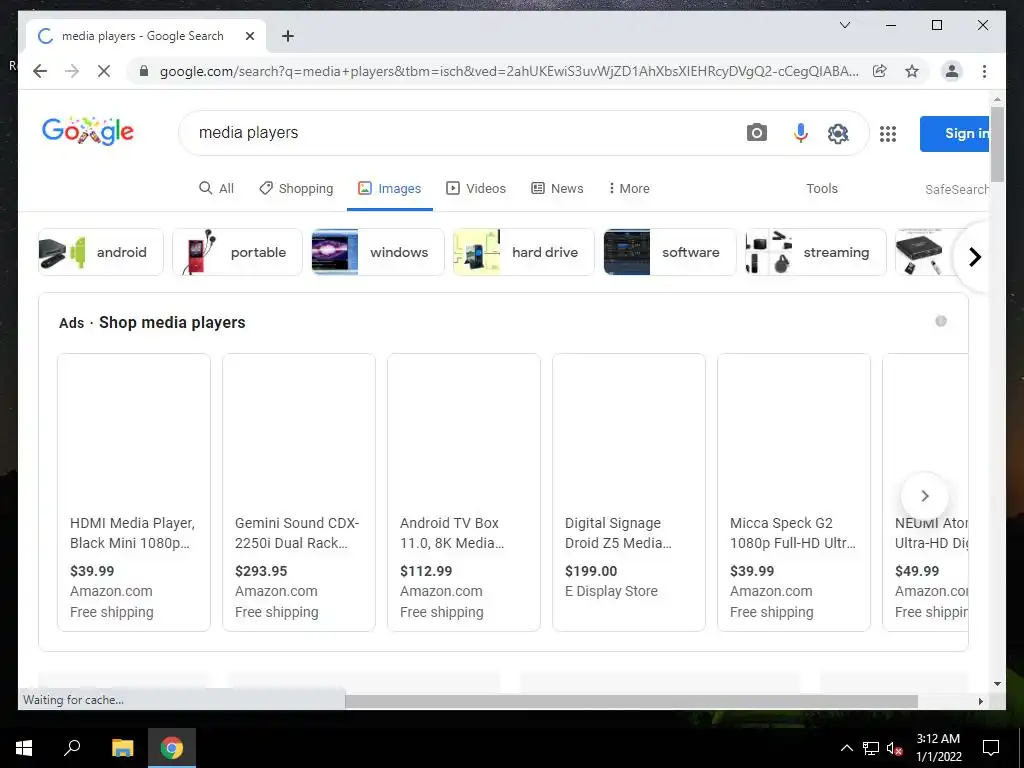Open Windows taskbar search

pyautogui.click(x=72, y=748)
